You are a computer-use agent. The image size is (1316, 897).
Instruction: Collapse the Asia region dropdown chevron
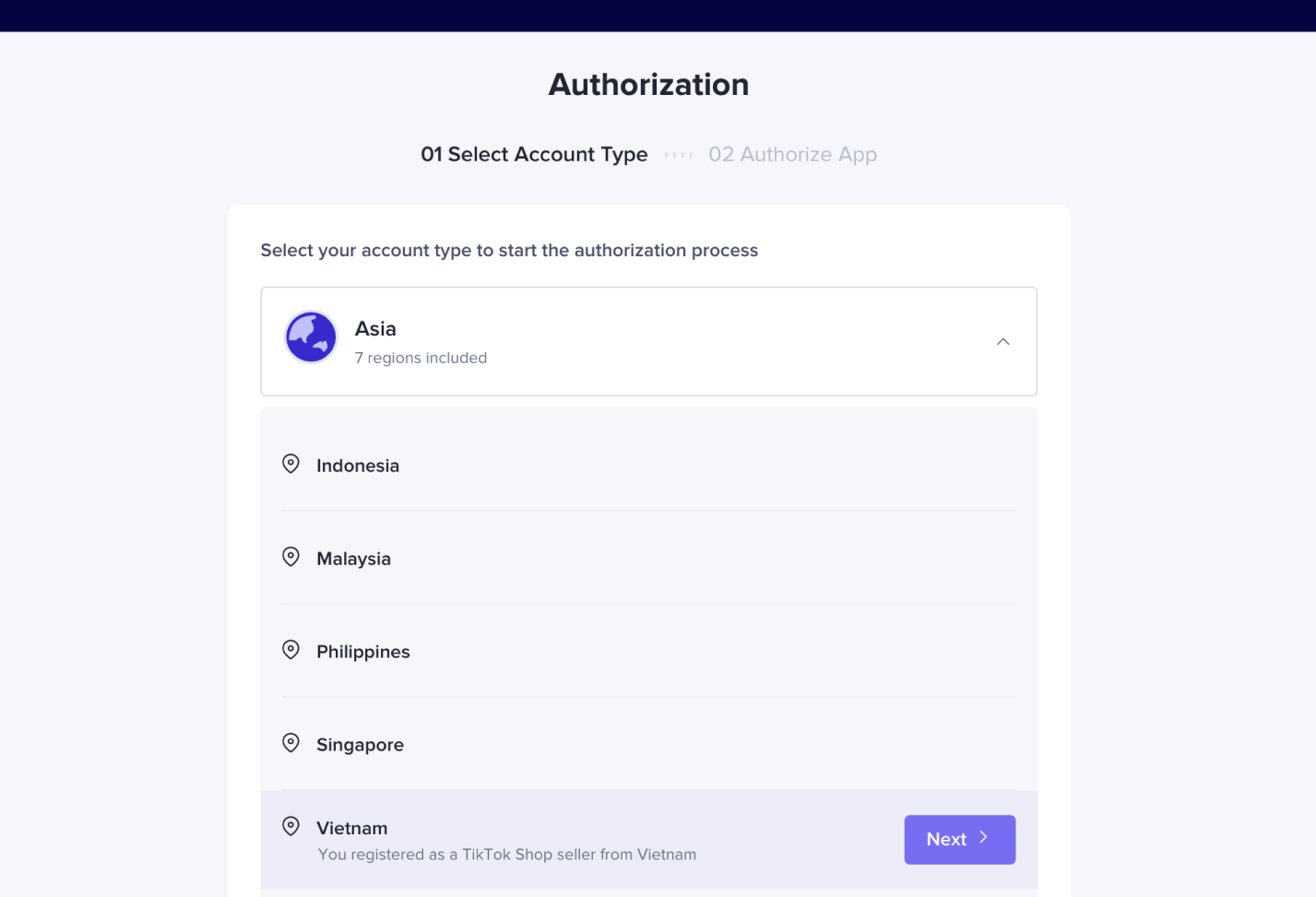click(x=1003, y=342)
